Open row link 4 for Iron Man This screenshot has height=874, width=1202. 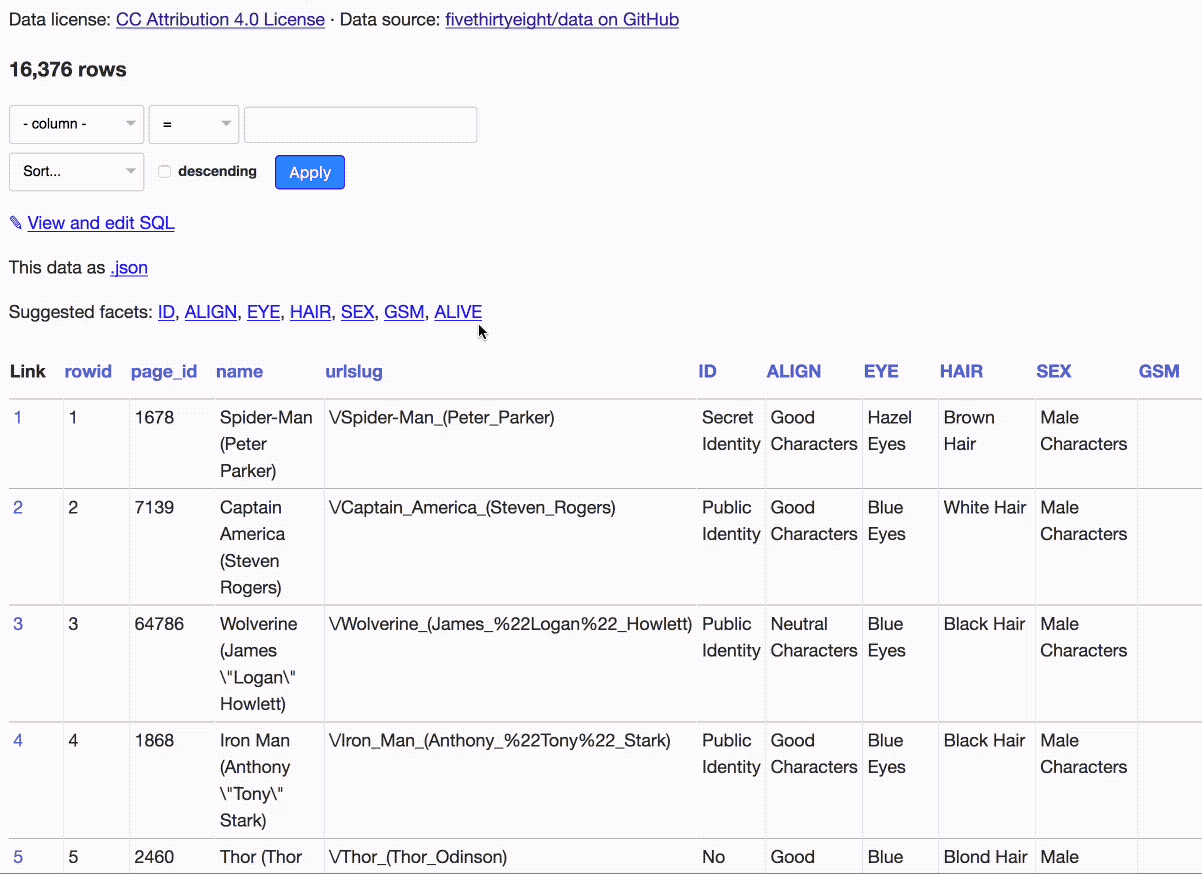[x=18, y=740]
